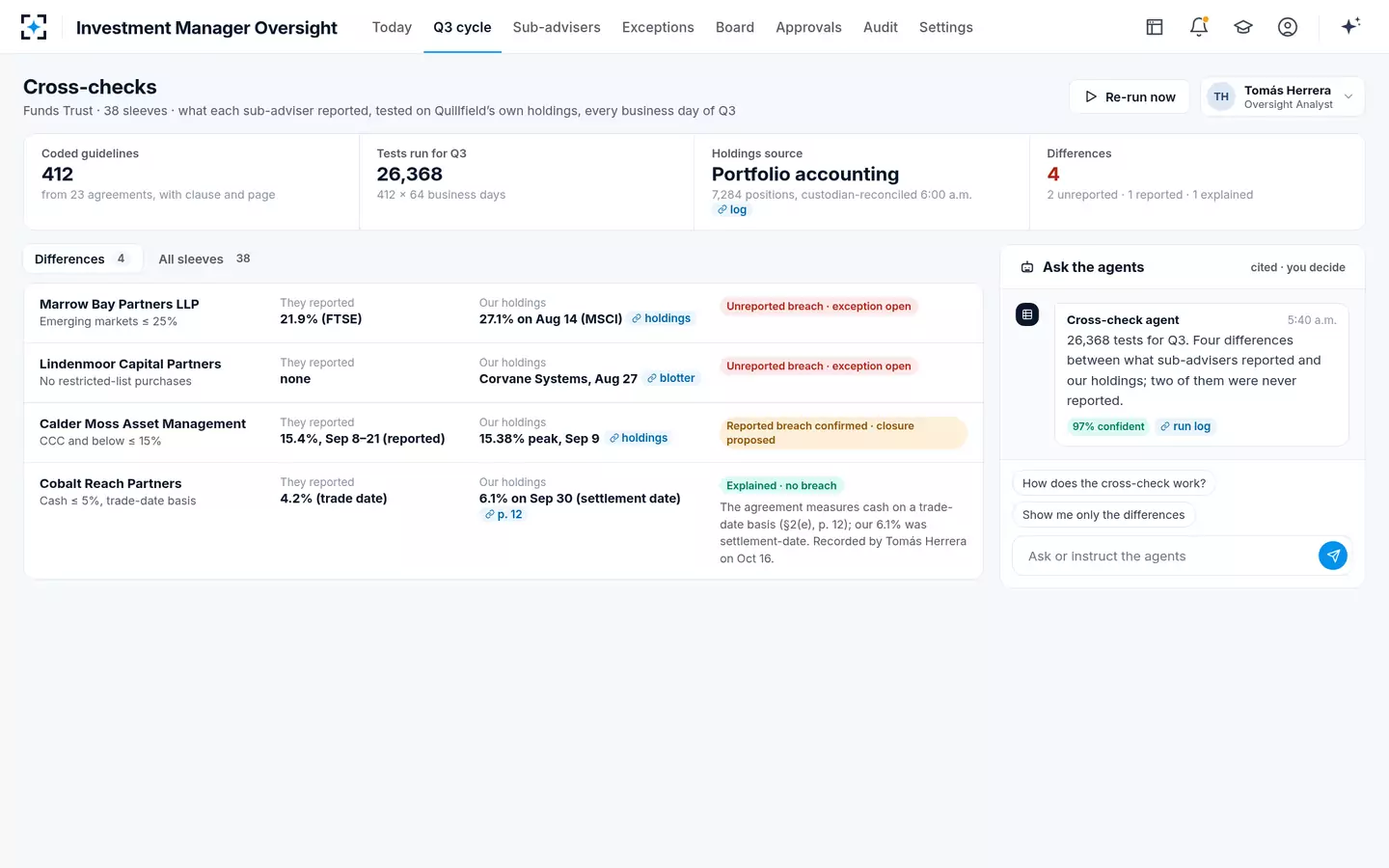Select the Lindenmoor Capital Partners row title

coord(130,364)
